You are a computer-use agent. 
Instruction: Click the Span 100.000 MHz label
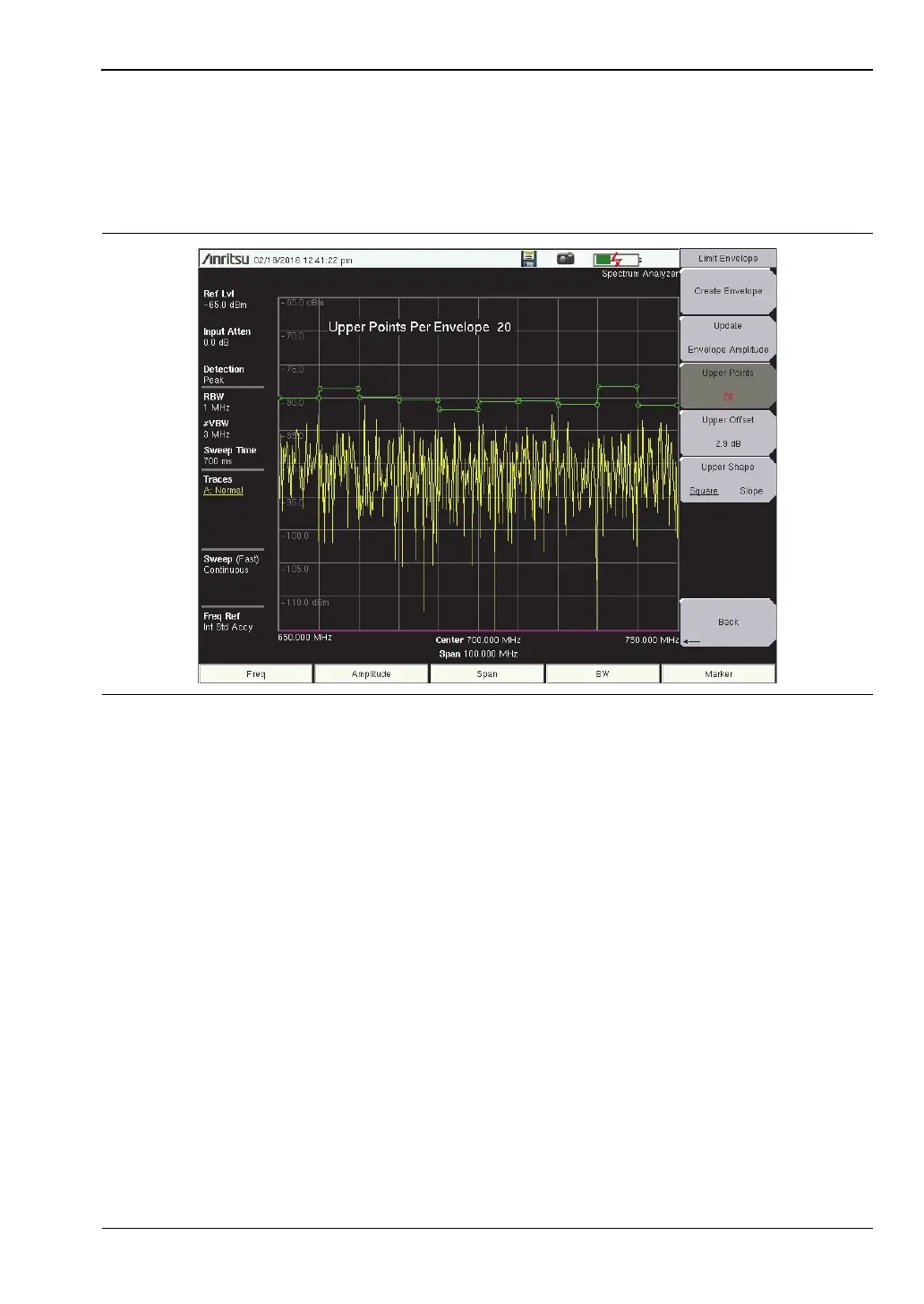(x=478, y=654)
